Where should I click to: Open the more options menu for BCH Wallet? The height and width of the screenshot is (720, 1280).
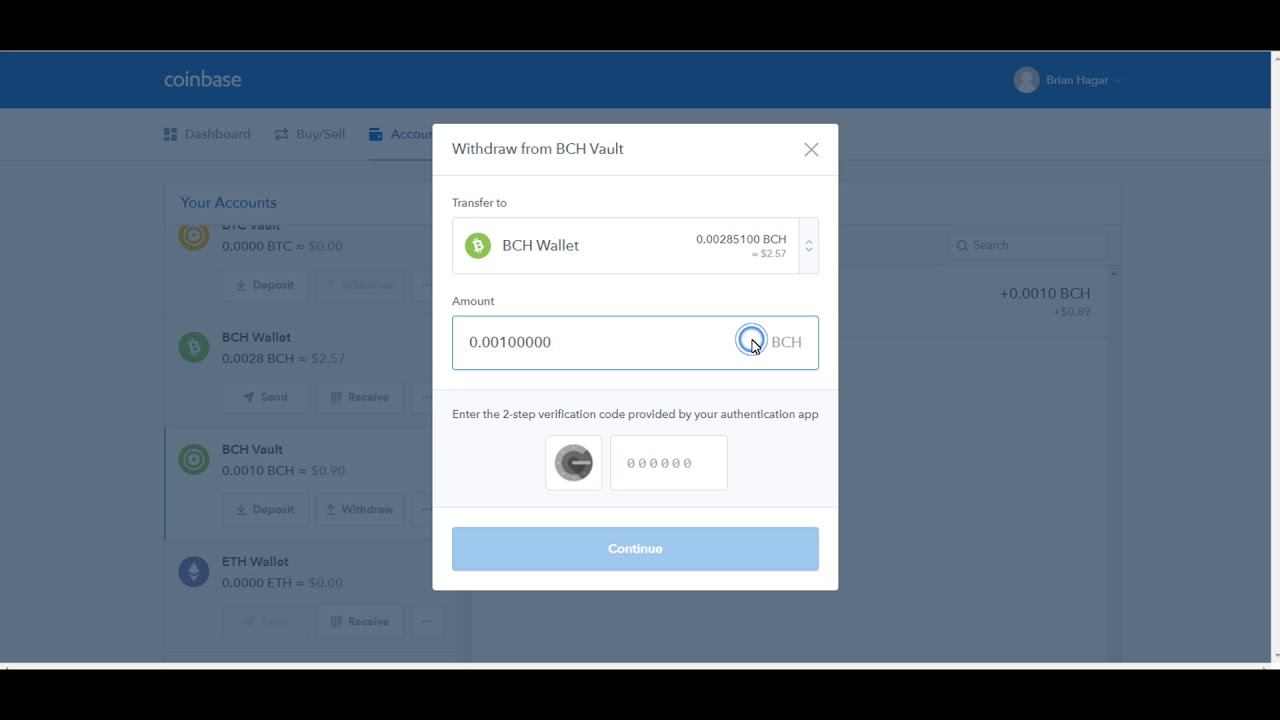(x=424, y=397)
